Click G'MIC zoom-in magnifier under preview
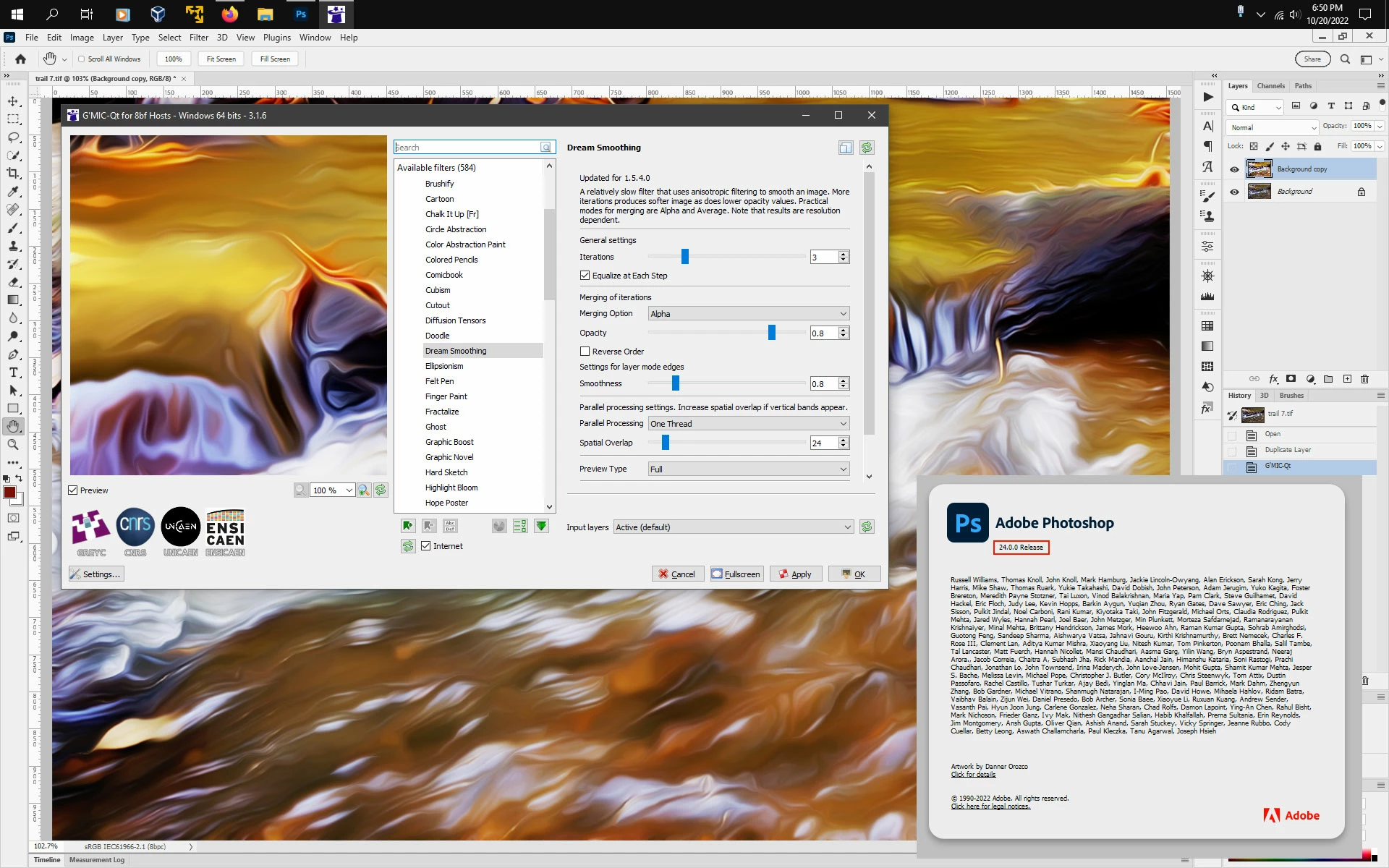 364,490
